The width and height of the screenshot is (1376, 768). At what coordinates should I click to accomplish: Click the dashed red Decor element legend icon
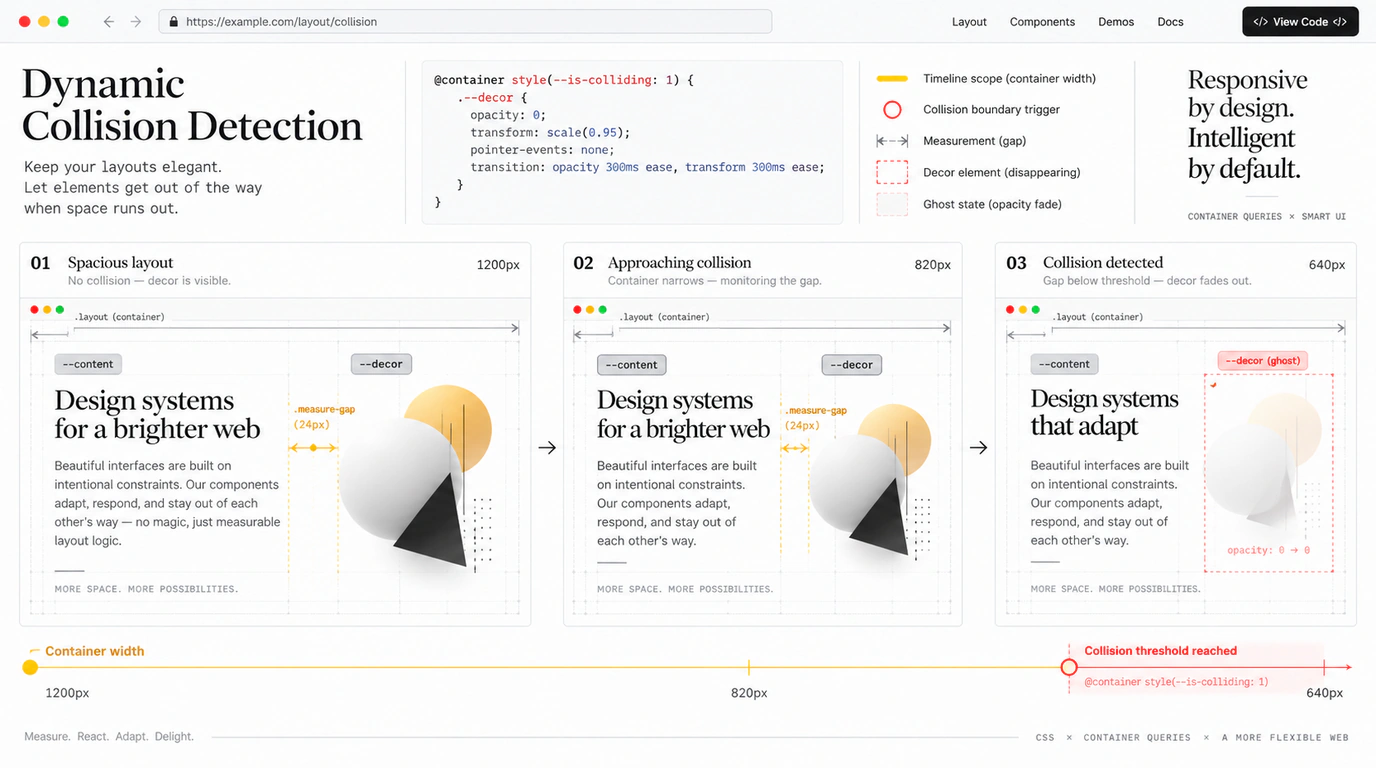pos(892,172)
